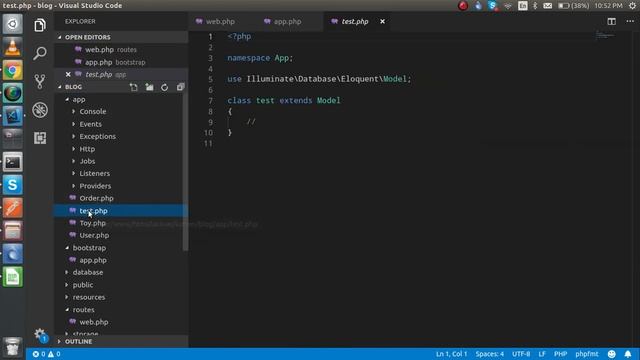This screenshot has width=640, height=360.
Task: Expand the Listeners folder
Action: click(95, 173)
